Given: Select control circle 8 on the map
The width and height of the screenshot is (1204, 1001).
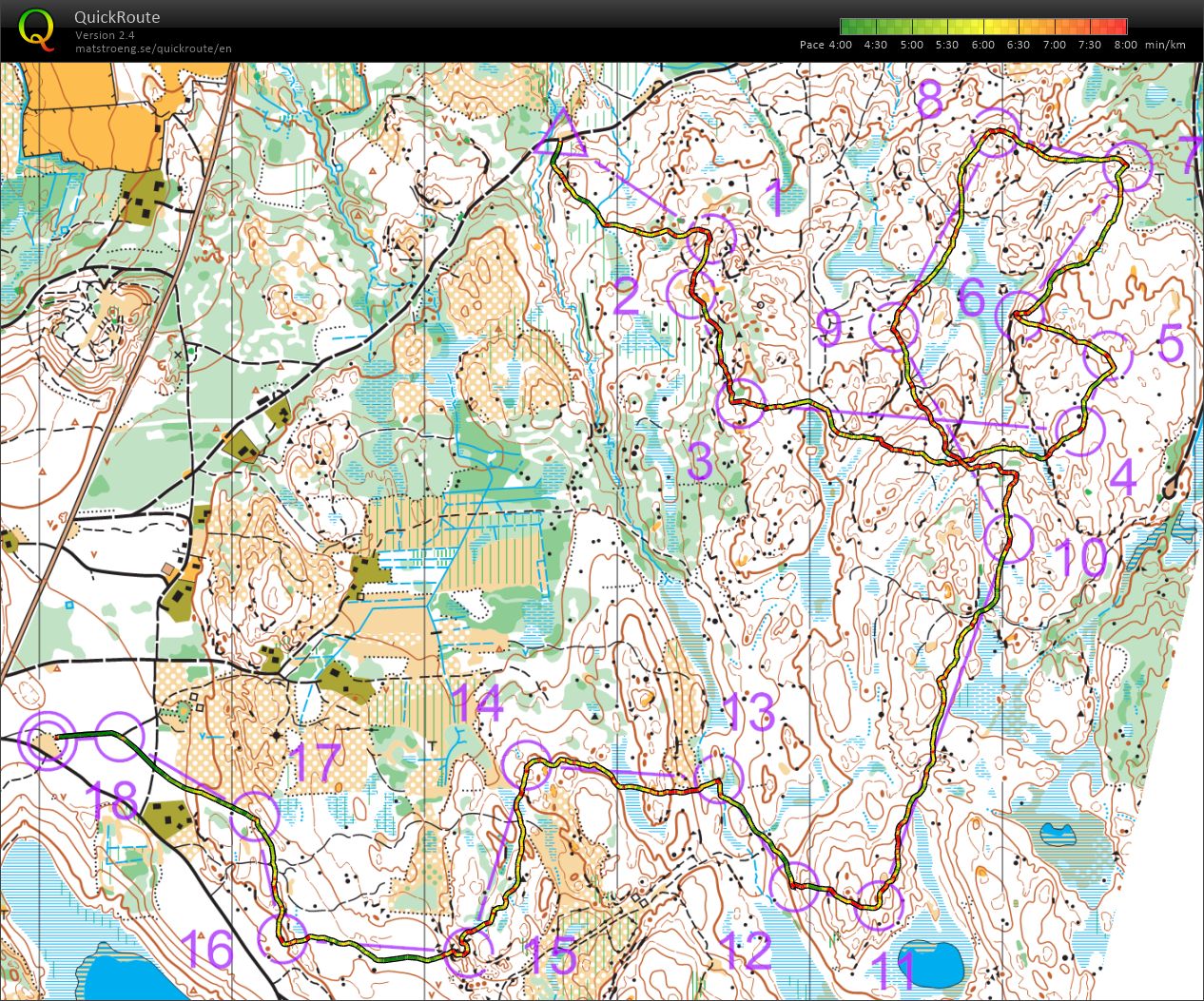Looking at the screenshot, I should pos(996,133).
